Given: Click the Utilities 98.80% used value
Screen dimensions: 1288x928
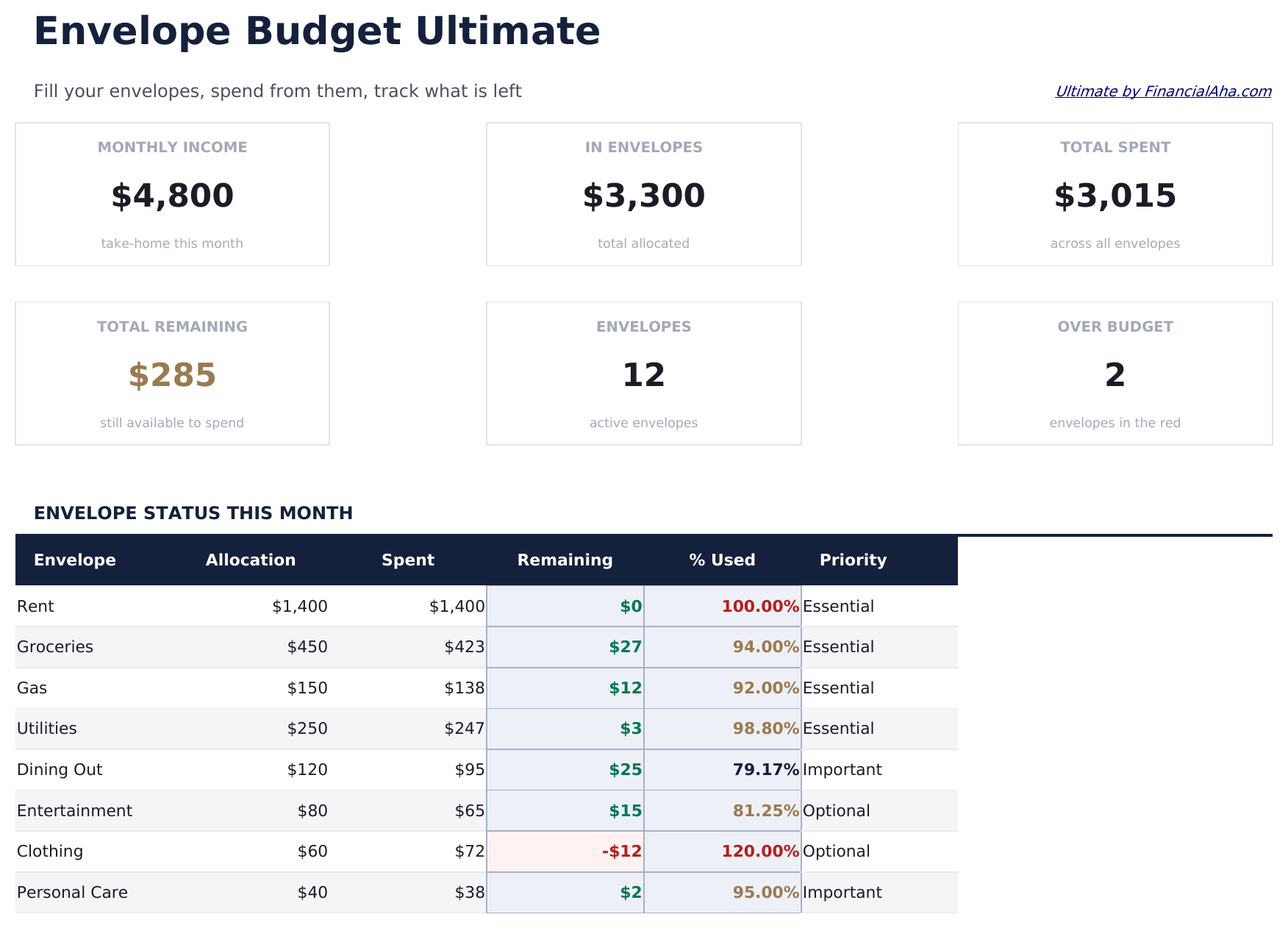Looking at the screenshot, I should pos(765,729).
